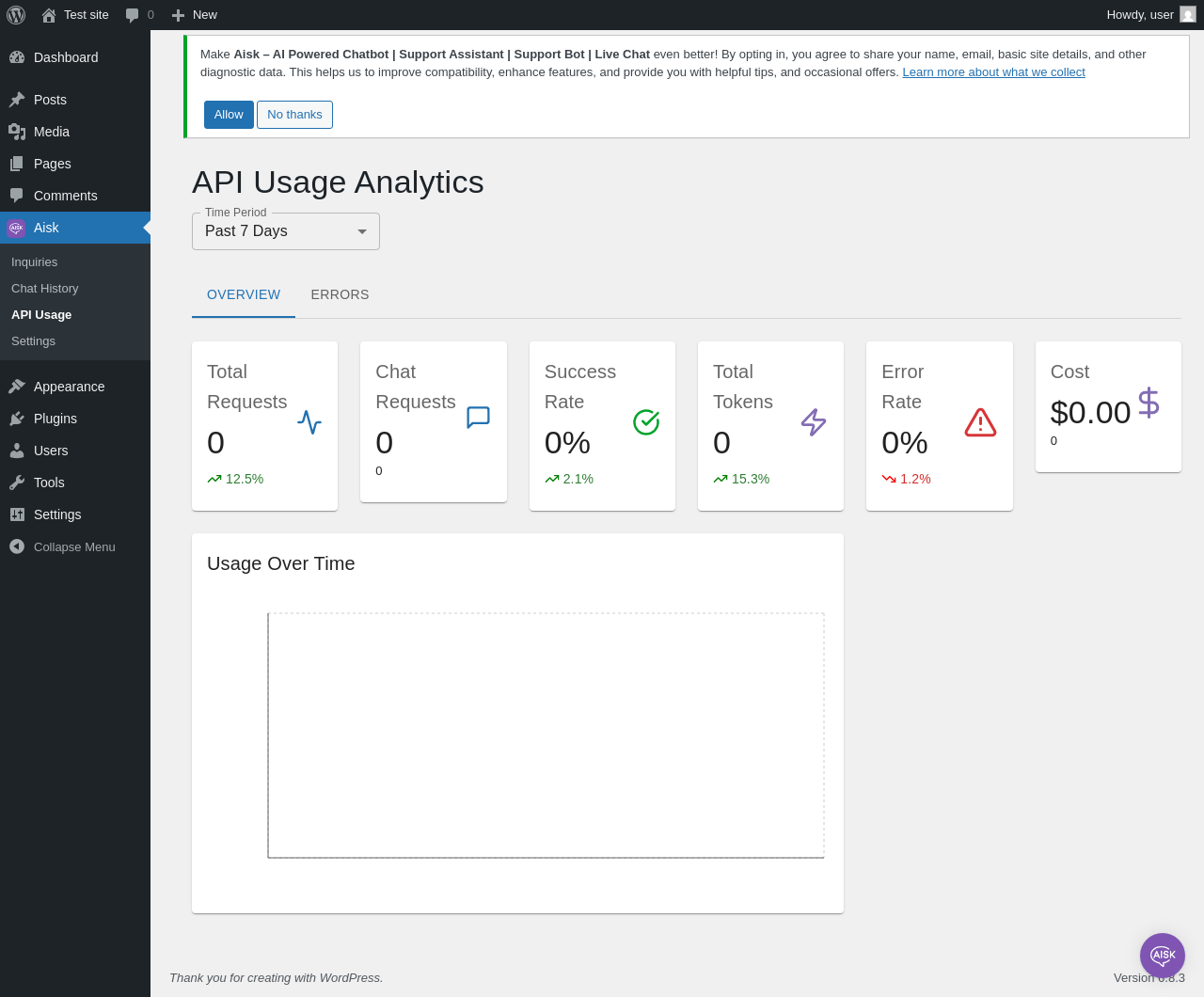
Task: Open Chat History in Aisk submenu
Action: click(45, 289)
